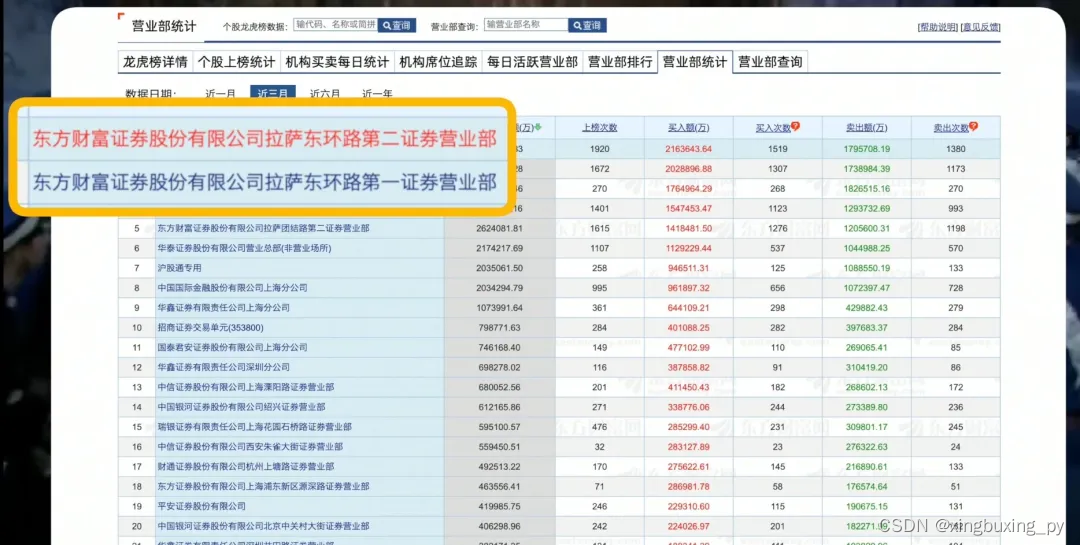This screenshot has width=1080, height=545.
Task: Click the total value 2035061.50
Action: [499, 268]
